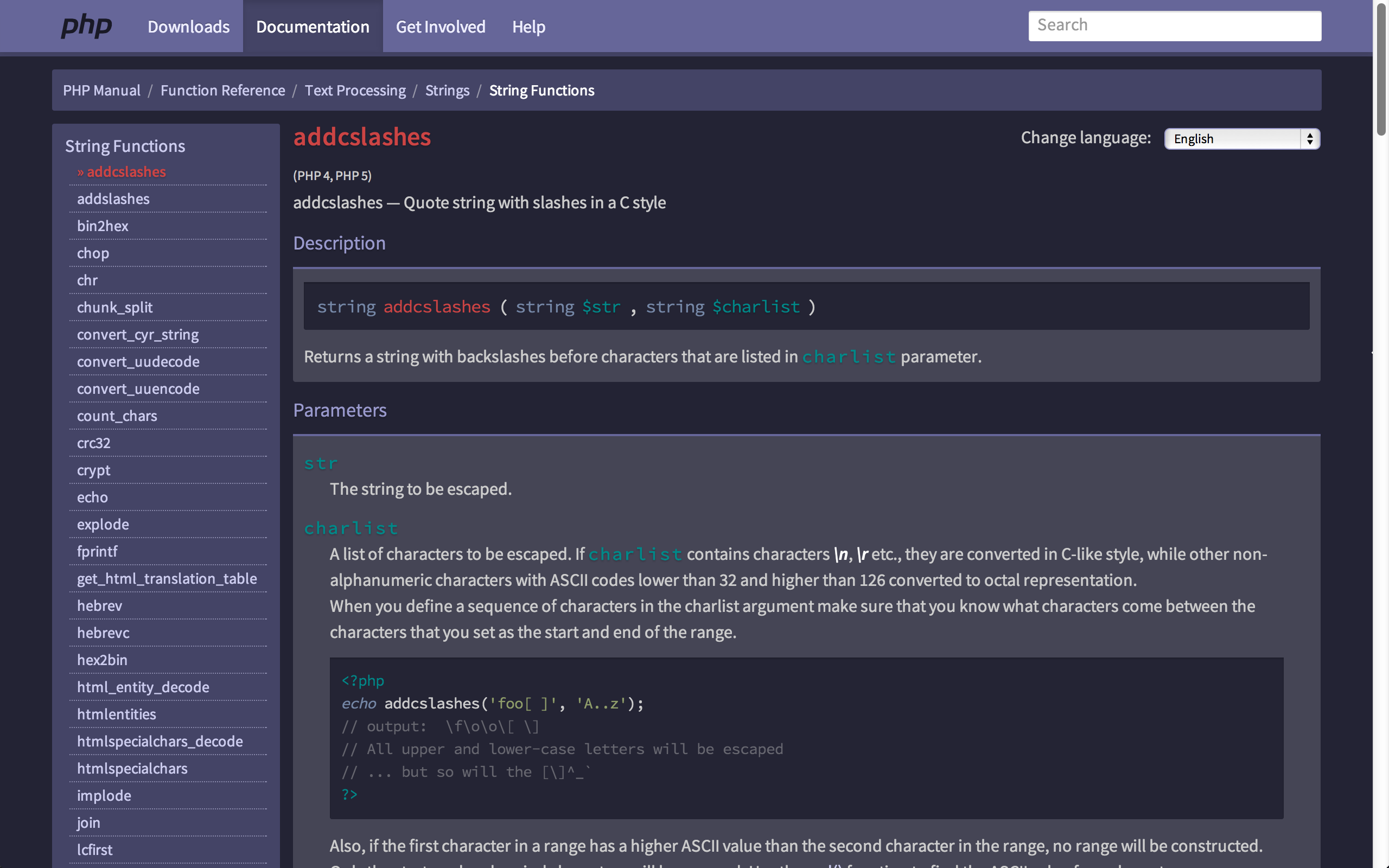
Task: Open hebrevc function page
Action: tap(103, 633)
